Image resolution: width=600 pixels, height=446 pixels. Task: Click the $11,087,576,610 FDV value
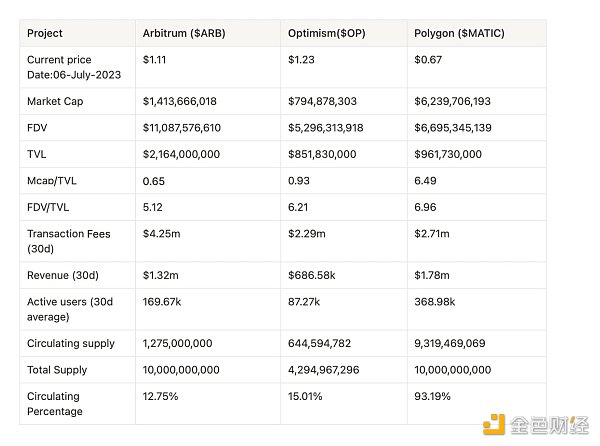point(182,128)
